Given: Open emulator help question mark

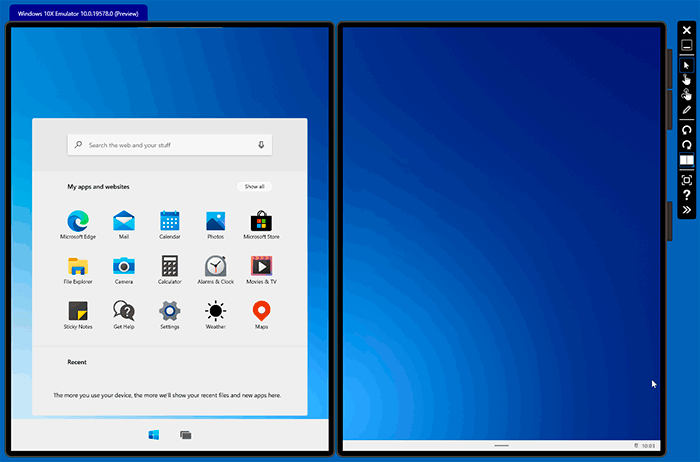Looking at the screenshot, I should tap(687, 195).
